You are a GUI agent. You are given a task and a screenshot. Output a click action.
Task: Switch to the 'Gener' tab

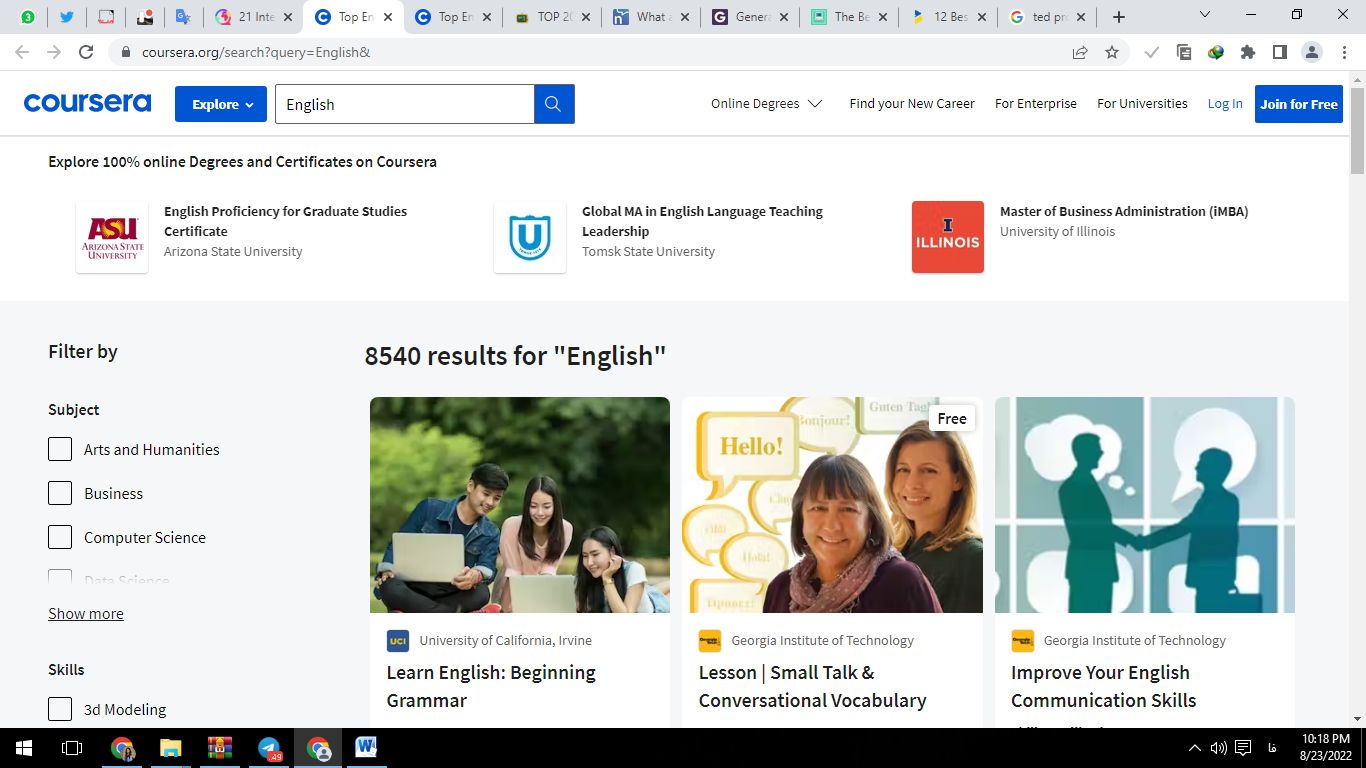pyautogui.click(x=751, y=17)
